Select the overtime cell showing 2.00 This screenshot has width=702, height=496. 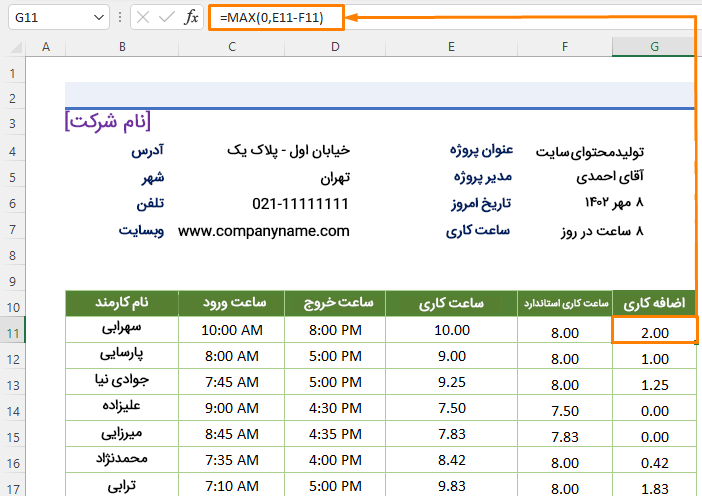click(654, 331)
